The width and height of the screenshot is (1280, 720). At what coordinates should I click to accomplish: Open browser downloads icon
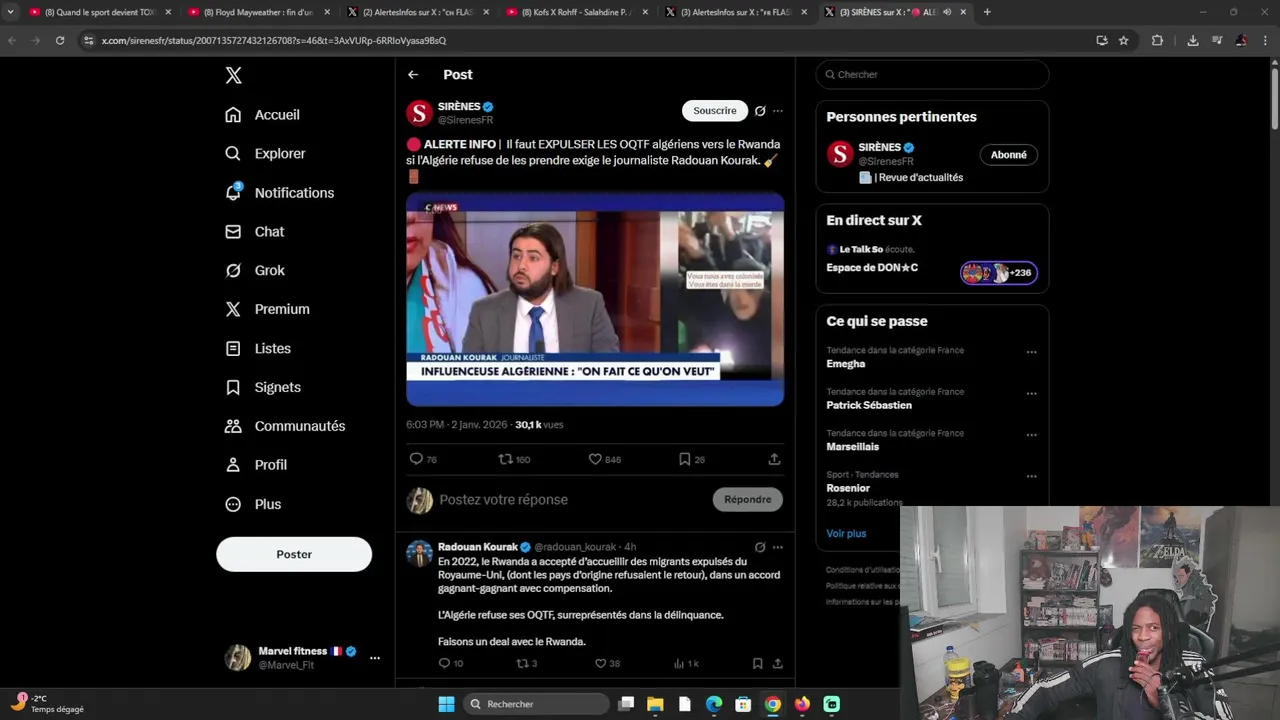pos(1192,40)
